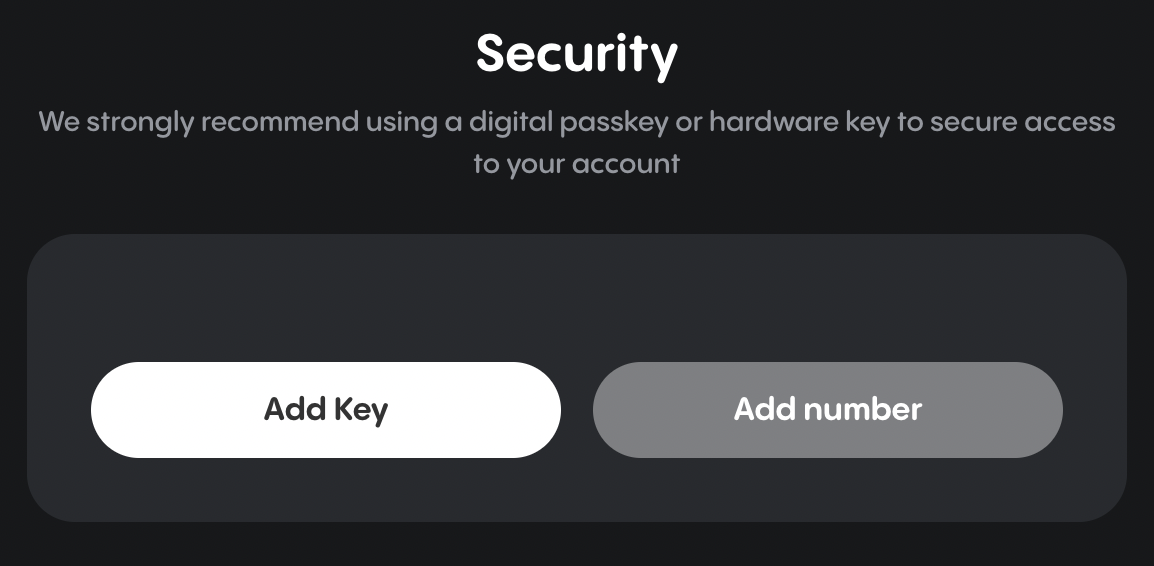This screenshot has width=1154, height=566.
Task: Start adding a hardware key
Action: 325,409
